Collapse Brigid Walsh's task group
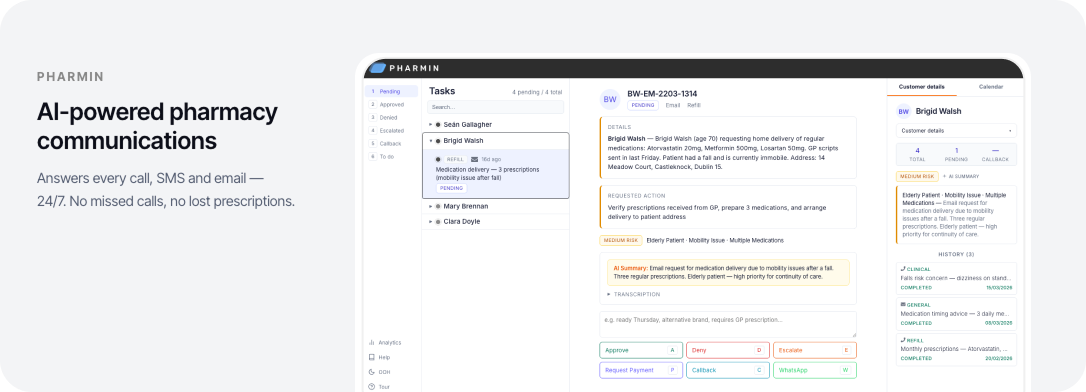 click(430, 141)
